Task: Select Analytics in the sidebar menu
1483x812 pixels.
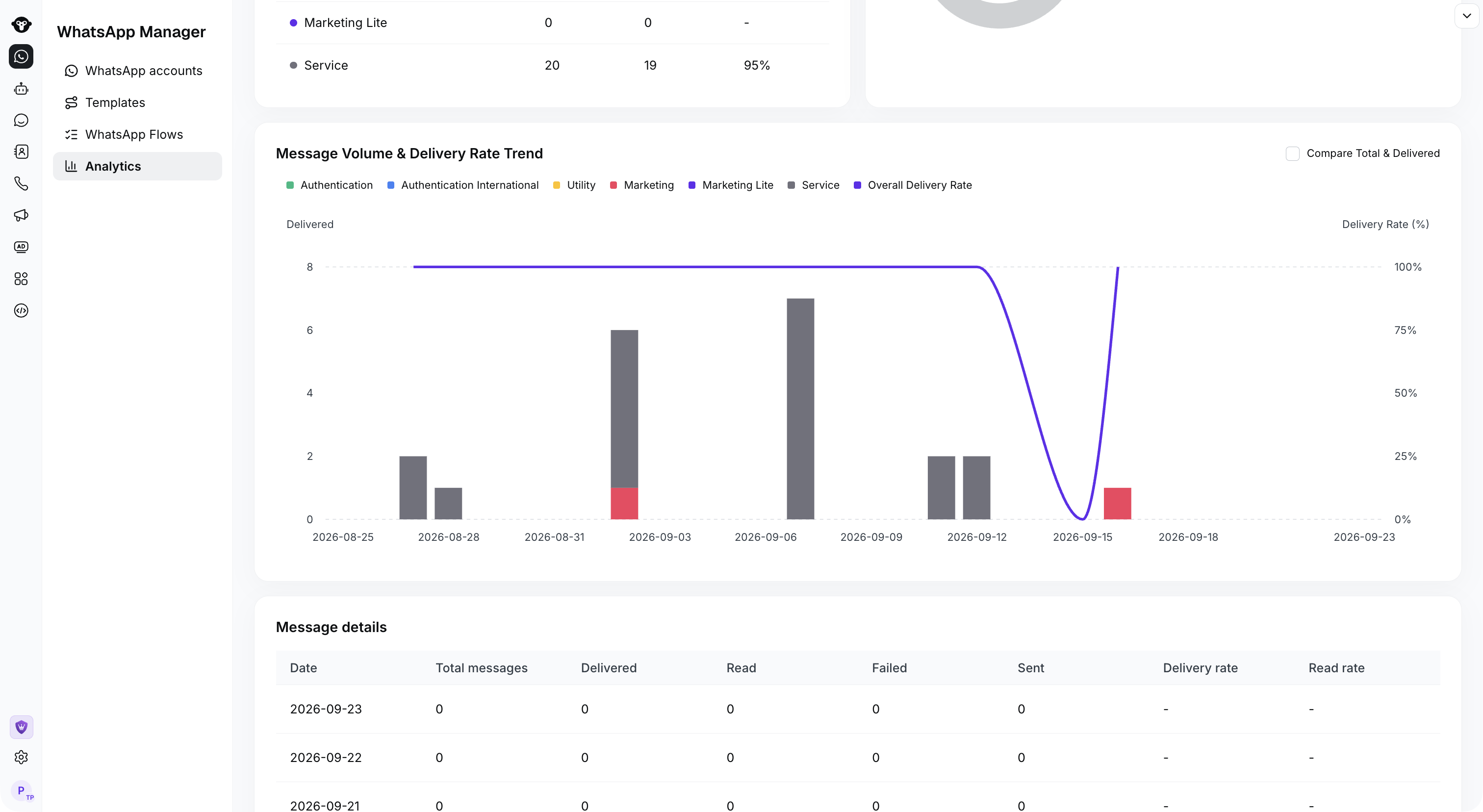Action: point(137,166)
